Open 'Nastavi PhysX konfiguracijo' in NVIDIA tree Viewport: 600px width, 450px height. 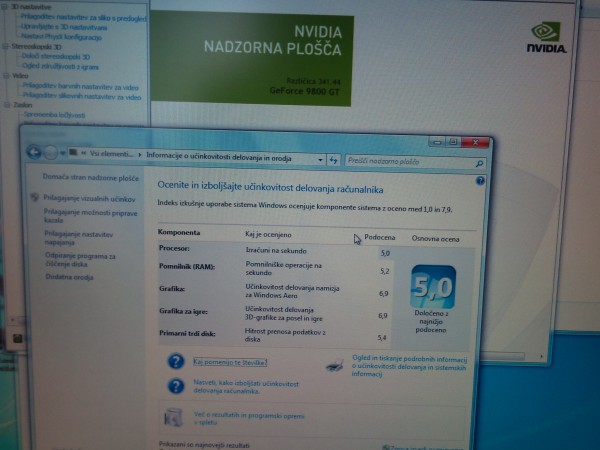point(61,37)
